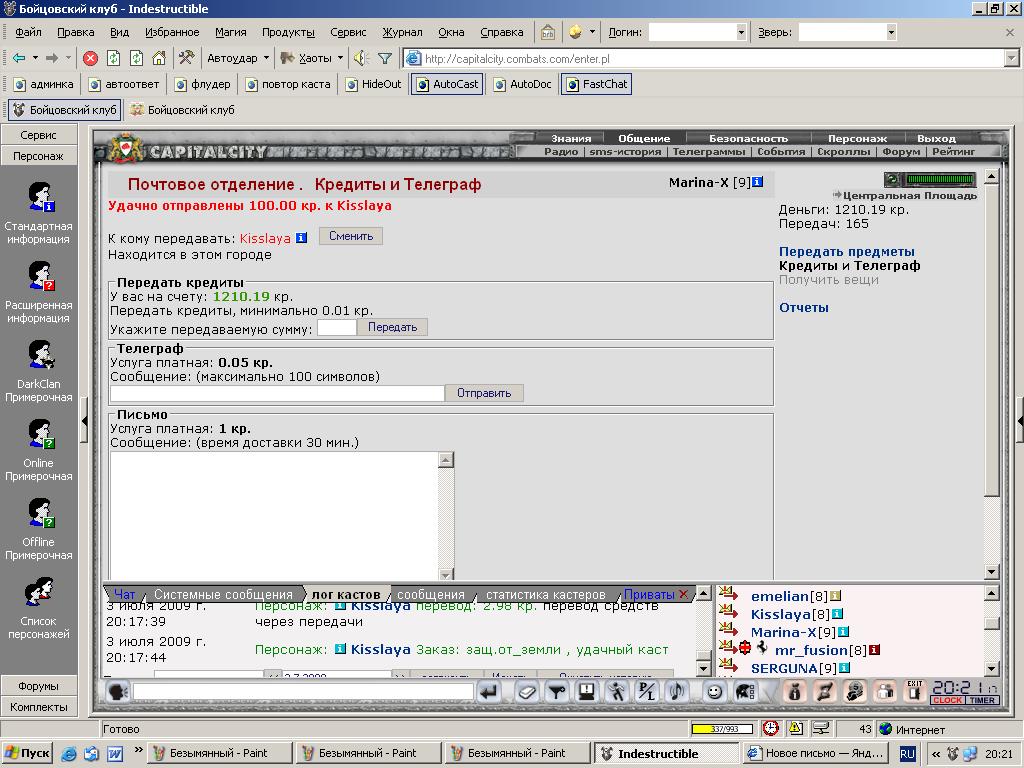Toggle the флудер plugin button
This screenshot has width=1024, height=768.
(x=203, y=84)
